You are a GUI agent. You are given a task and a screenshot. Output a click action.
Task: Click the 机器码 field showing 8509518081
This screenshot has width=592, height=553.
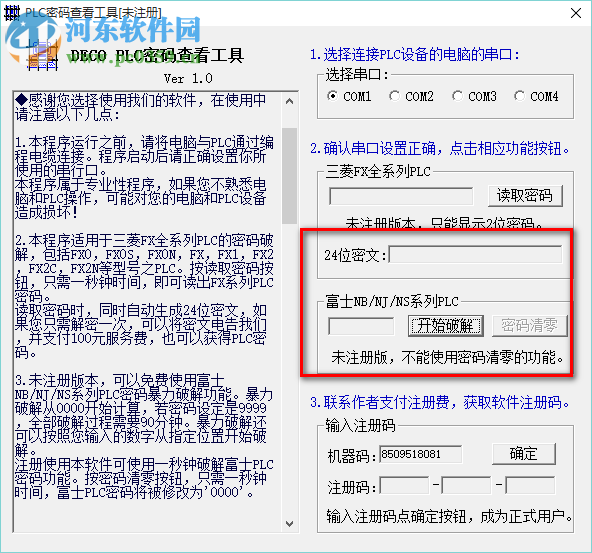[x=420, y=454]
